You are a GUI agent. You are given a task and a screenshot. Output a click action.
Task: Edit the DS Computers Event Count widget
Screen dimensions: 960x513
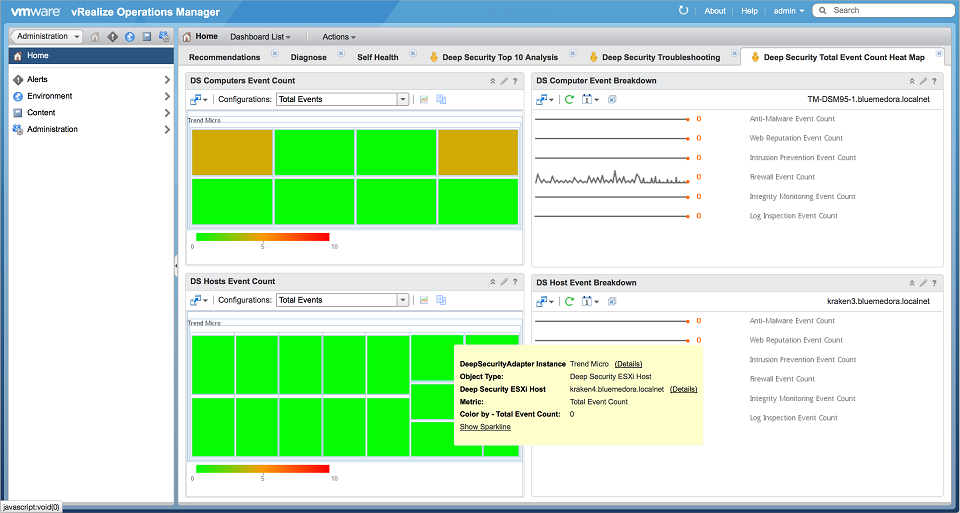coord(505,81)
